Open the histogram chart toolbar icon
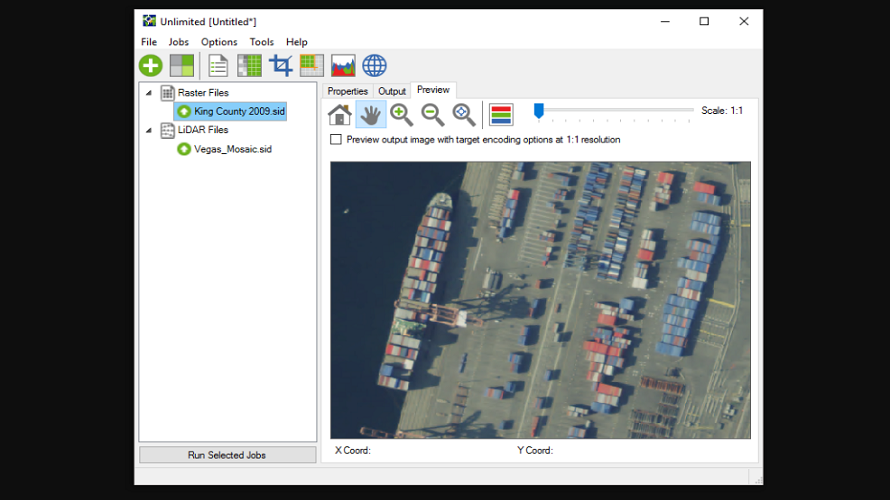The width and height of the screenshot is (890, 500). point(343,66)
